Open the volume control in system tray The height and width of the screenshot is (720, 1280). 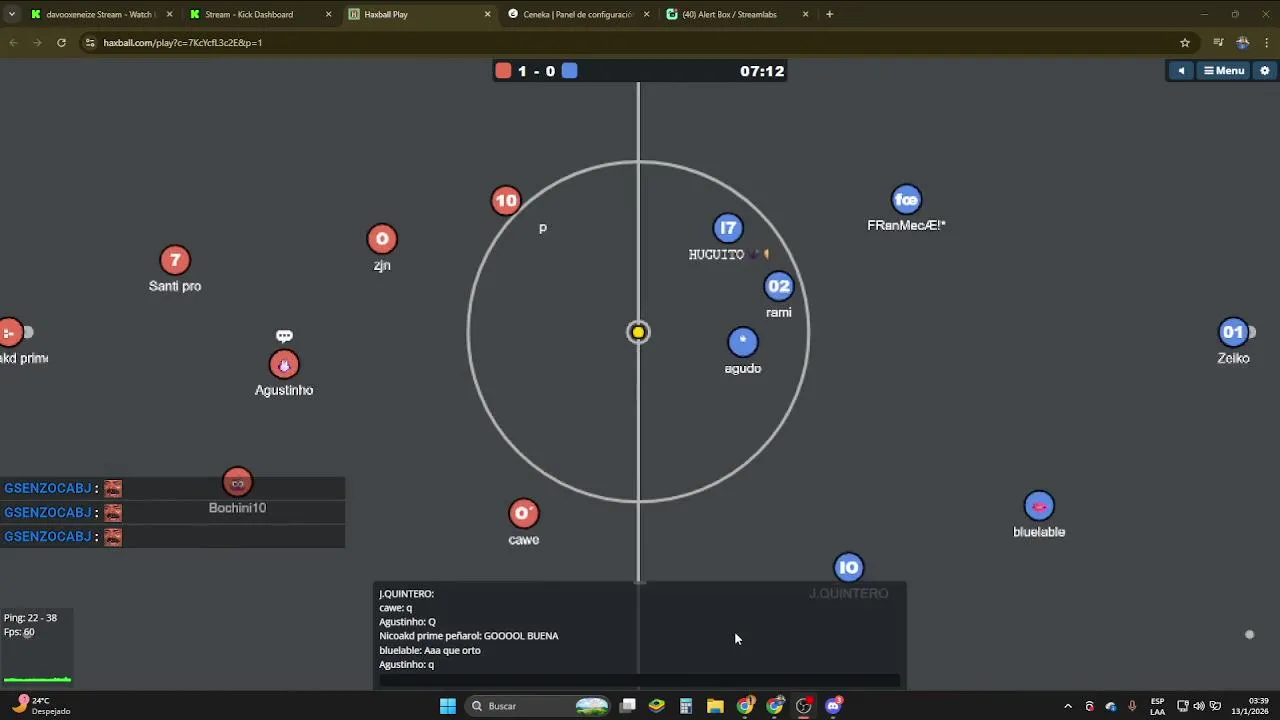1198,706
